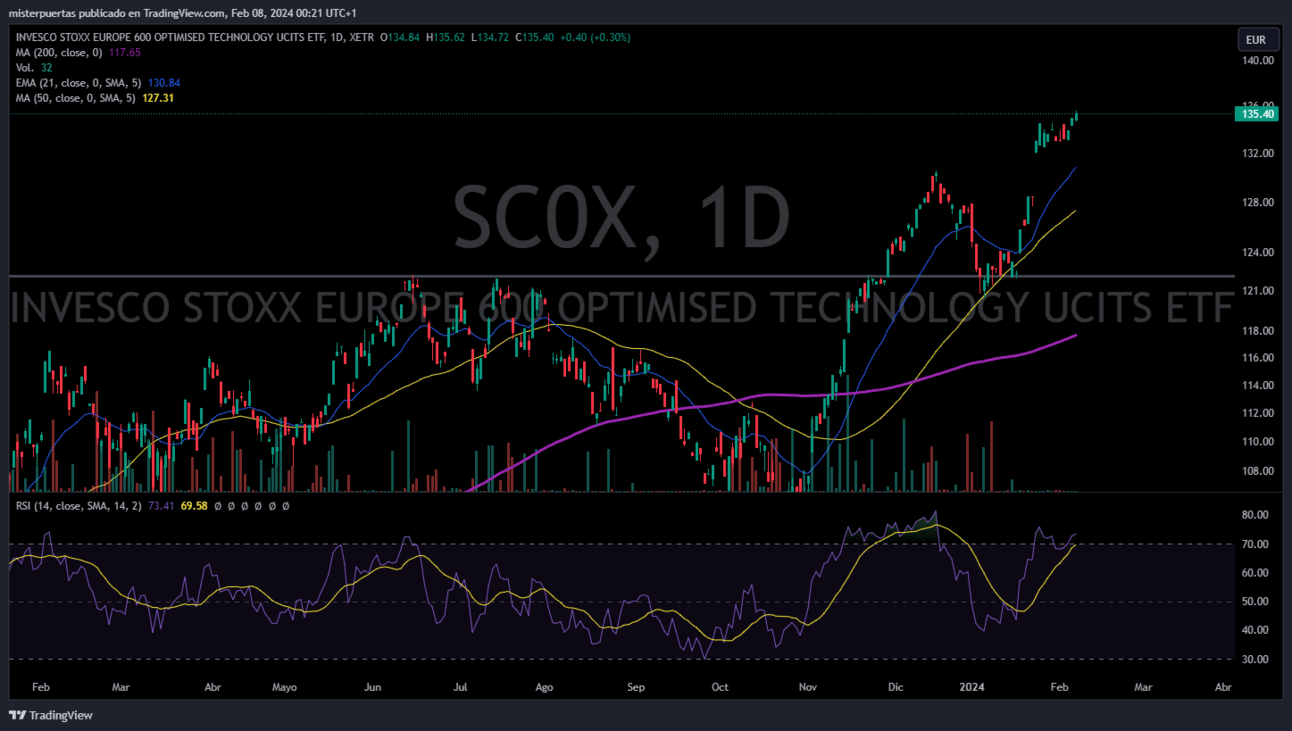1292x731 pixels.
Task: Click the TradingView logo at the bottom
Action: (51, 715)
